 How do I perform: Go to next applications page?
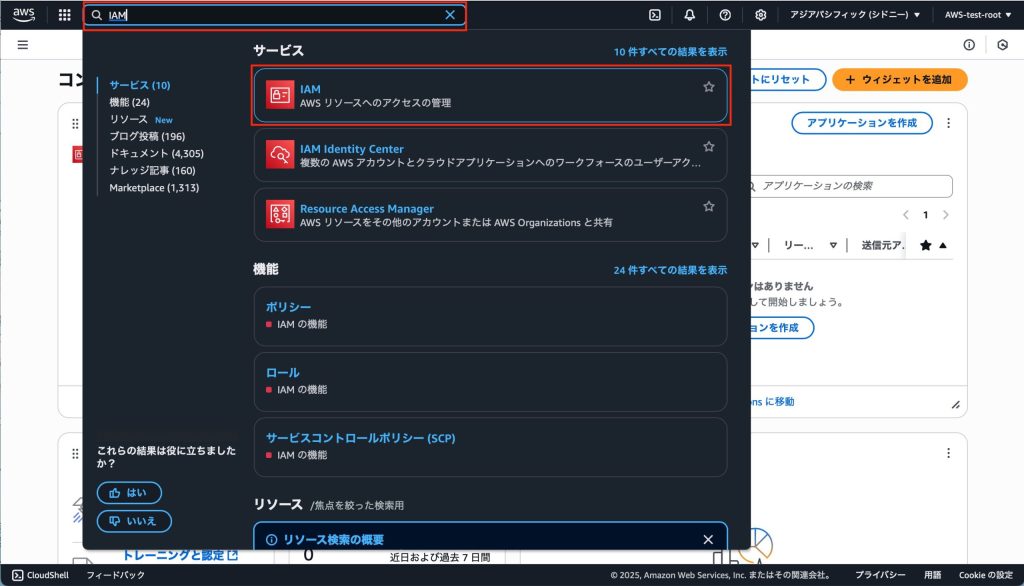946,215
